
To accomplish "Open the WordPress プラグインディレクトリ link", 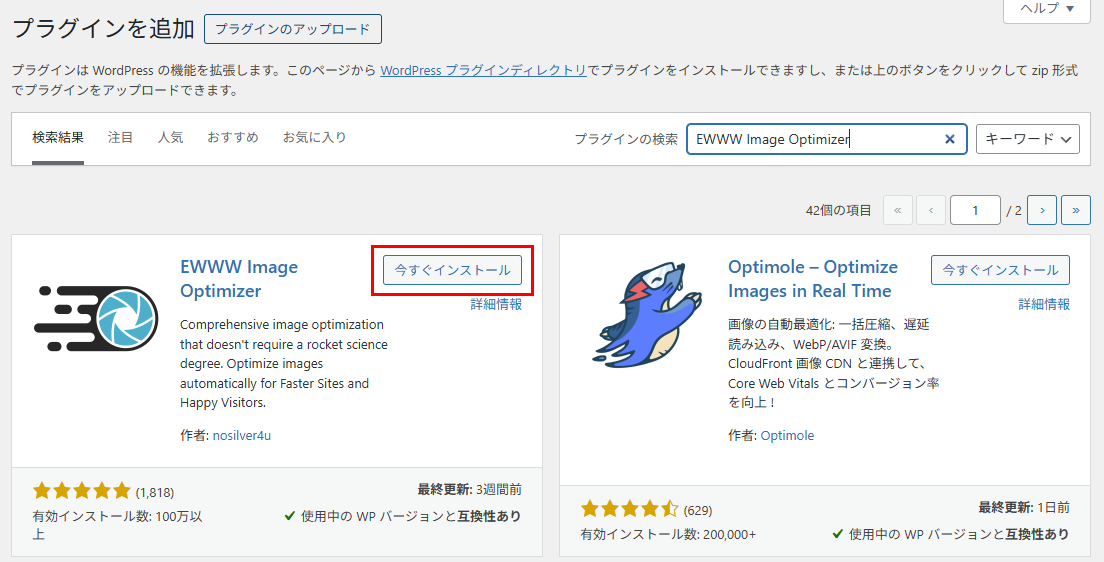I will click(x=483, y=70).
